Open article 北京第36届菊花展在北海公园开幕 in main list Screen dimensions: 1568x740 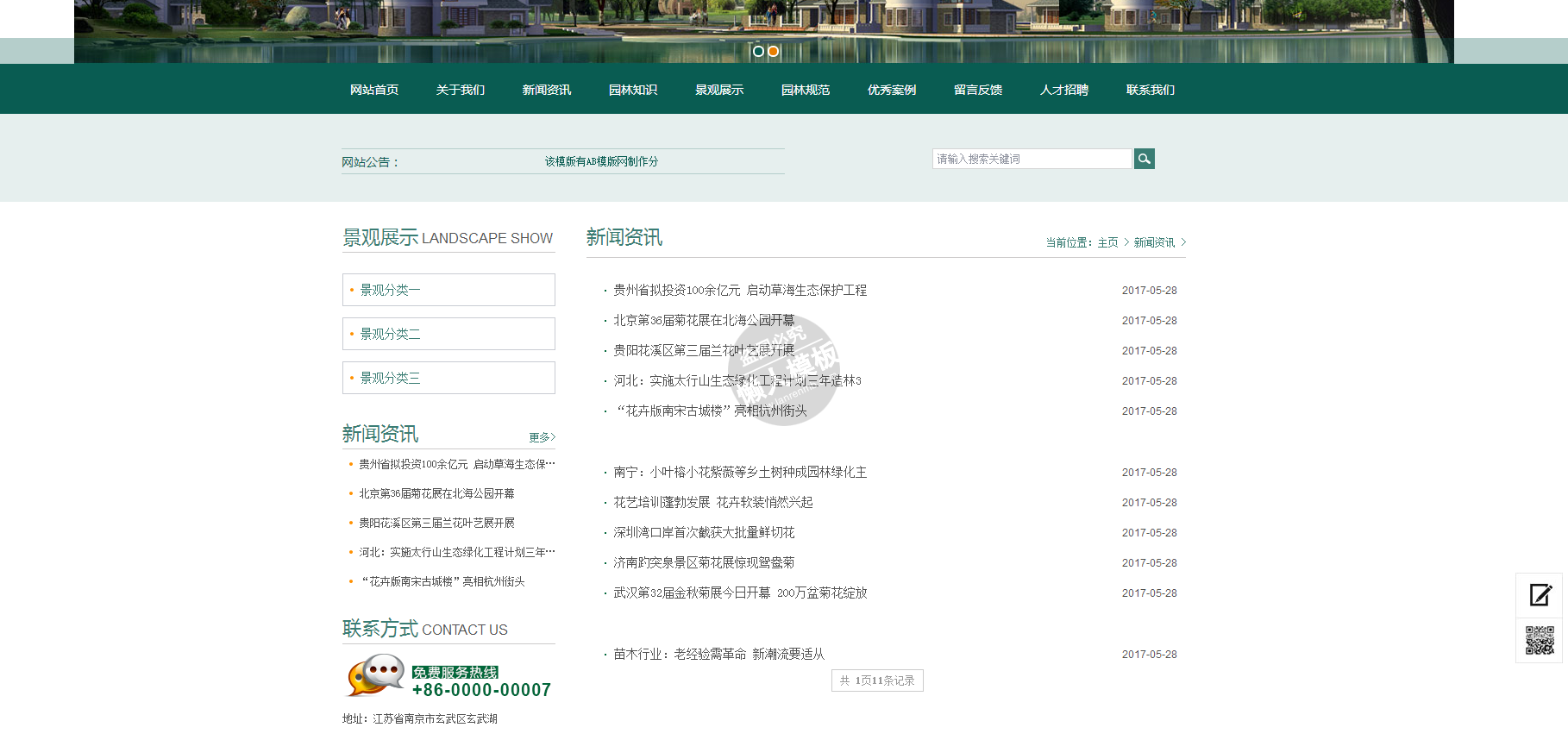click(704, 320)
